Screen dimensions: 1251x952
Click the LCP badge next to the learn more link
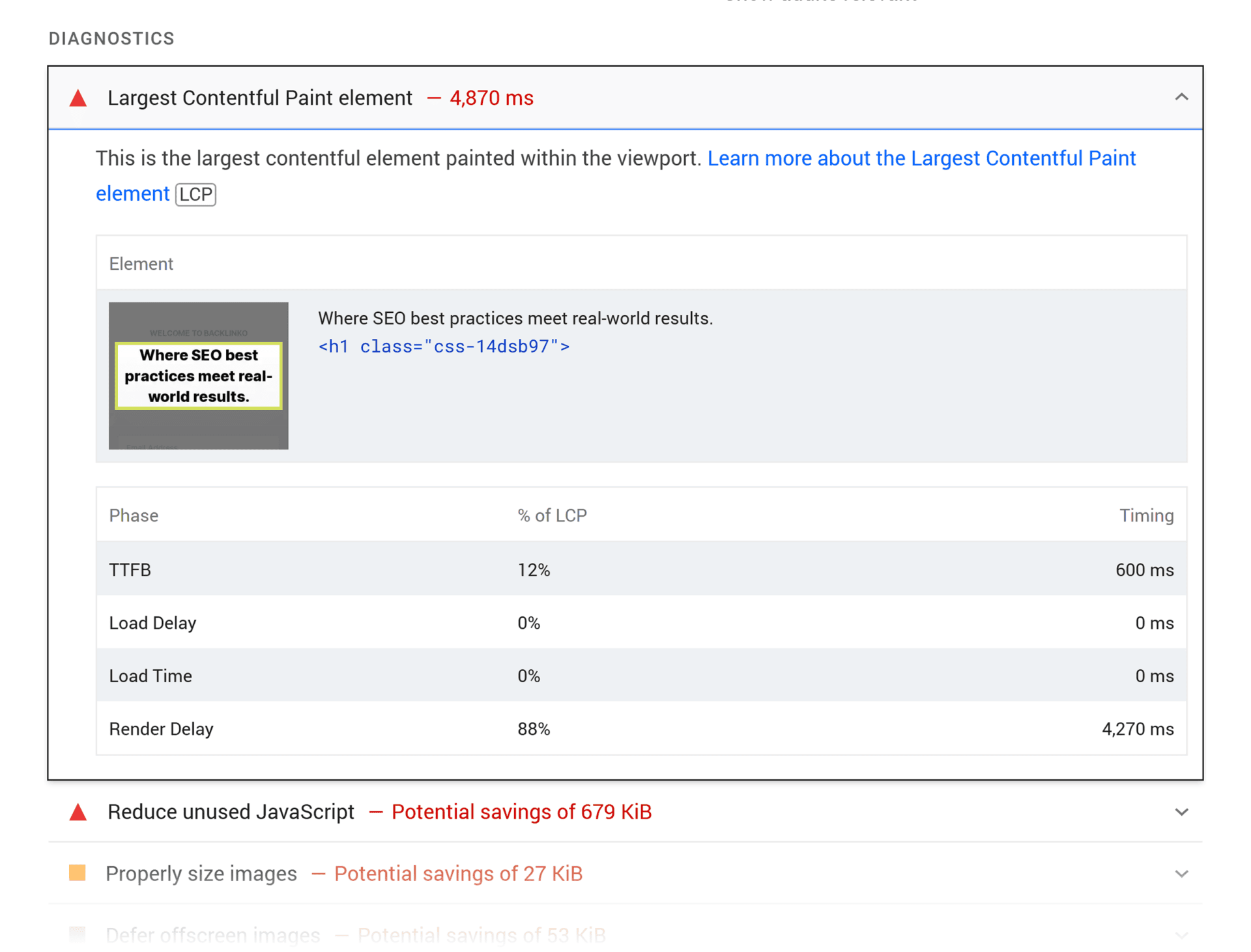(195, 194)
